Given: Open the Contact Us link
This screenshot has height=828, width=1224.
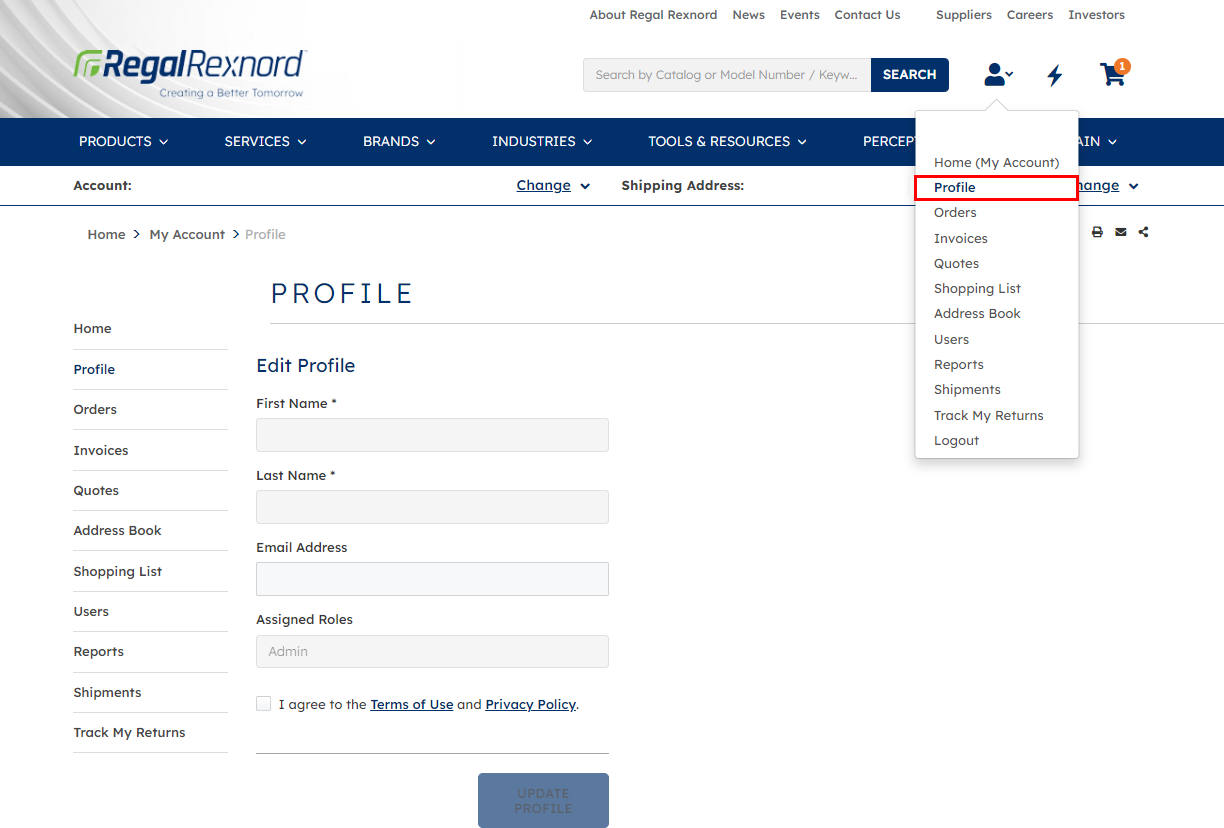Looking at the screenshot, I should (x=867, y=15).
